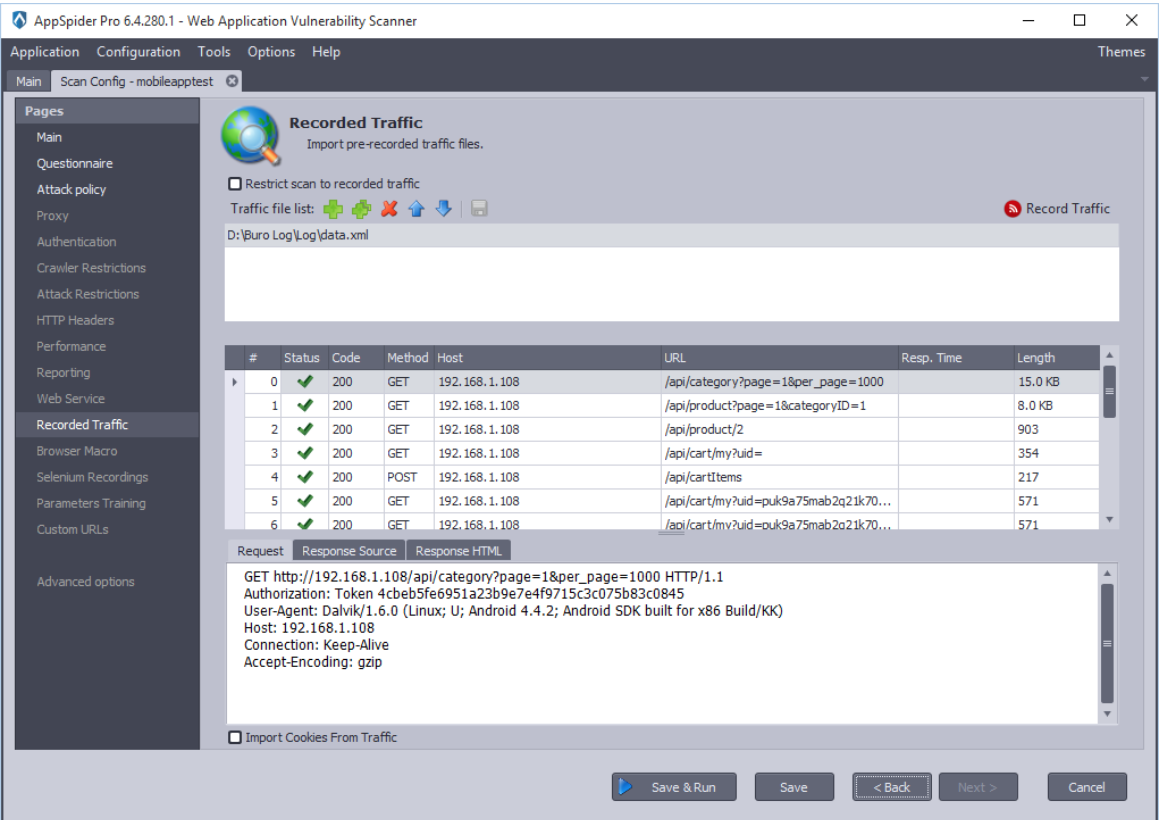Click the save floppy disk icon
The height and width of the screenshot is (820, 1160).
pos(479,209)
